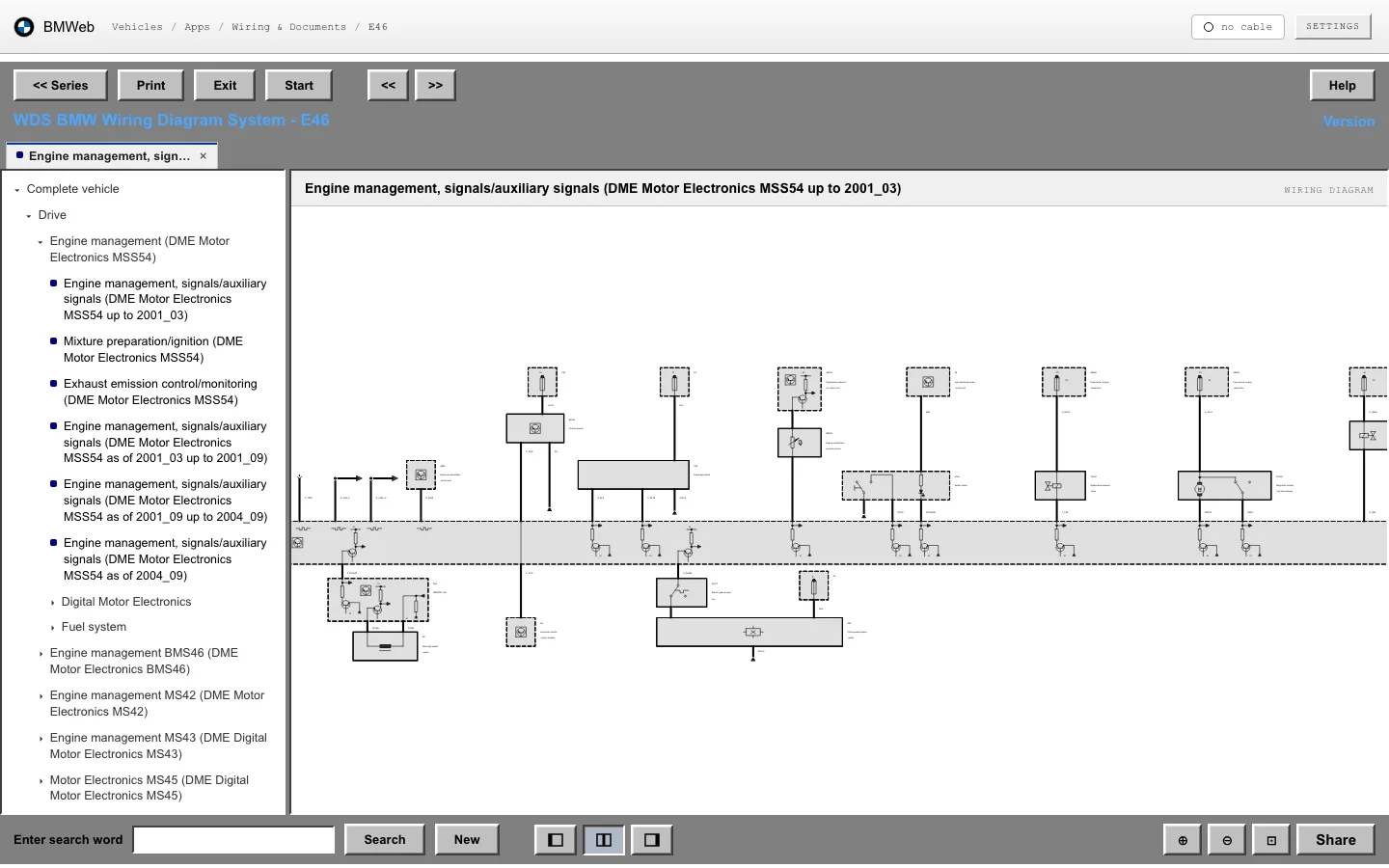Open signals MSS54 as of 2001_03 up to 2001_09

pos(165,442)
